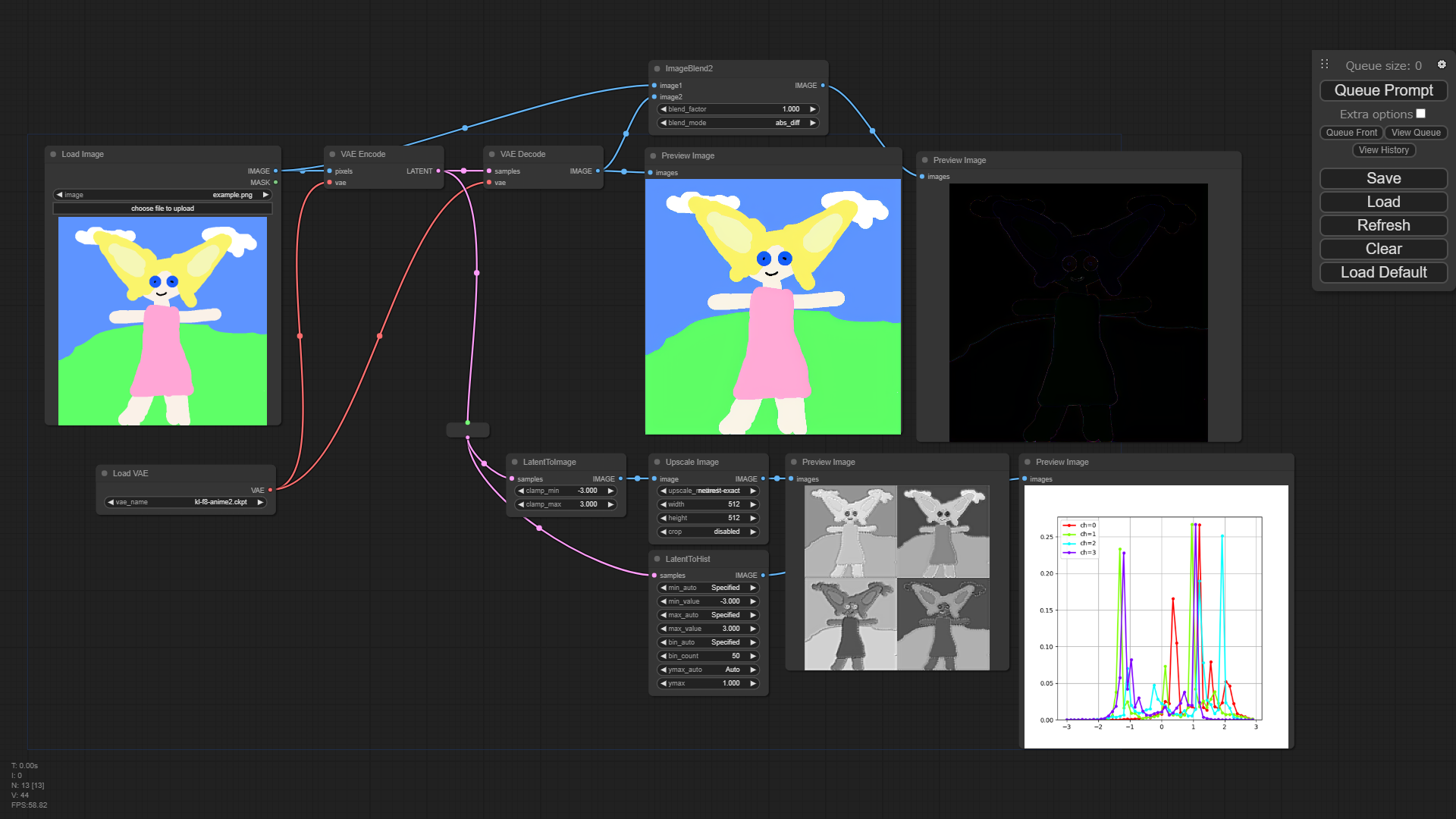Viewport: 1456px width, 819px height.
Task: Change blend_mode to the next option in ImageBlend2
Action: click(x=813, y=123)
